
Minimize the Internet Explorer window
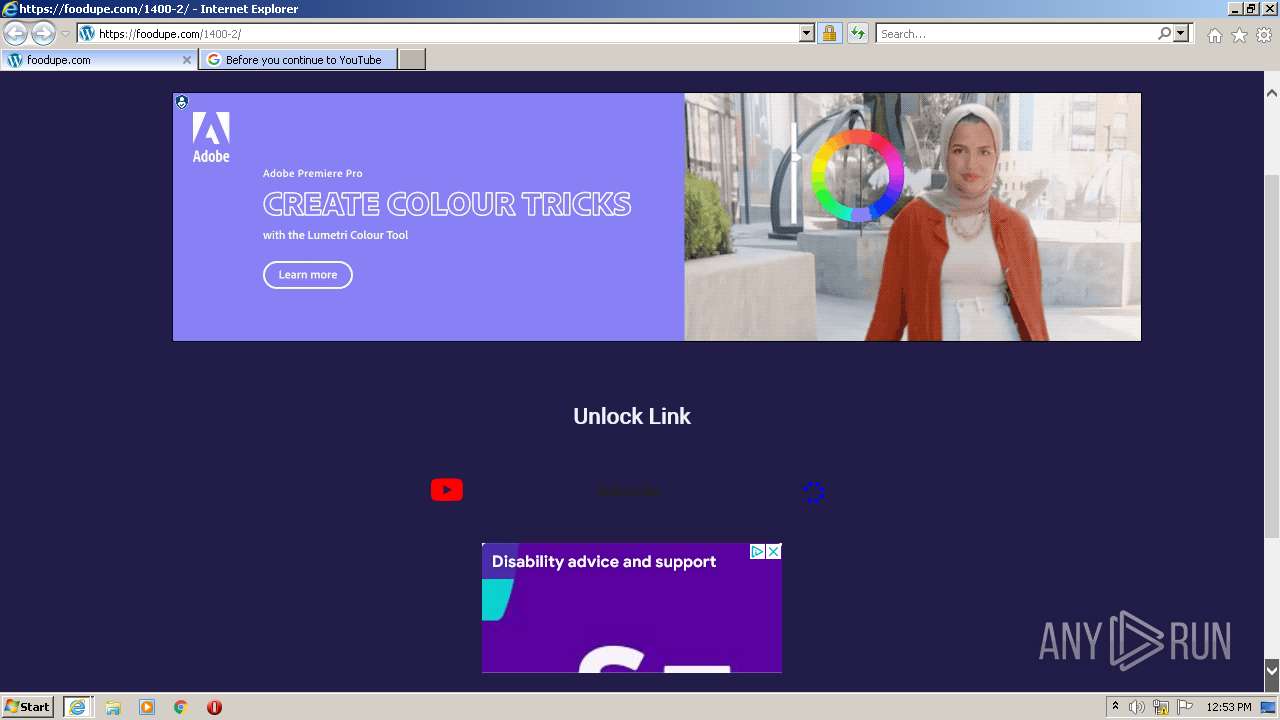1234,8
